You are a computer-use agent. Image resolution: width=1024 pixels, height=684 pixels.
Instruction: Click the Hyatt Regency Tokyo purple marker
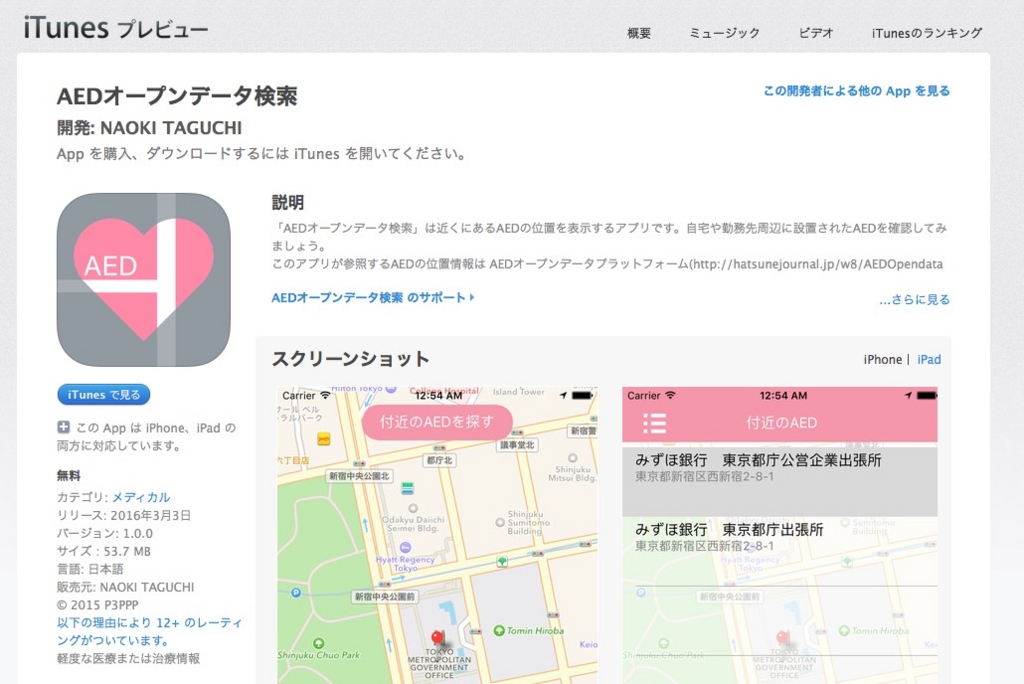pyautogui.click(x=406, y=547)
